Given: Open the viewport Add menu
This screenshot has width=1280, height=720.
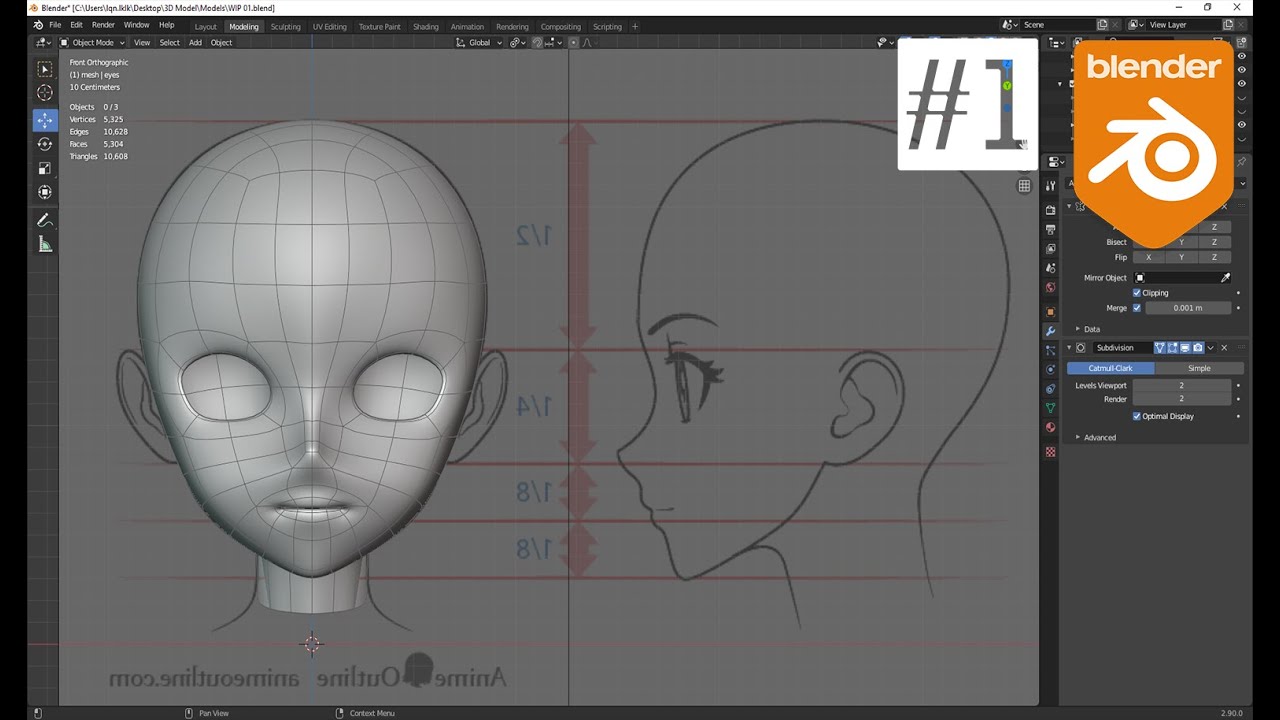Looking at the screenshot, I should [195, 42].
